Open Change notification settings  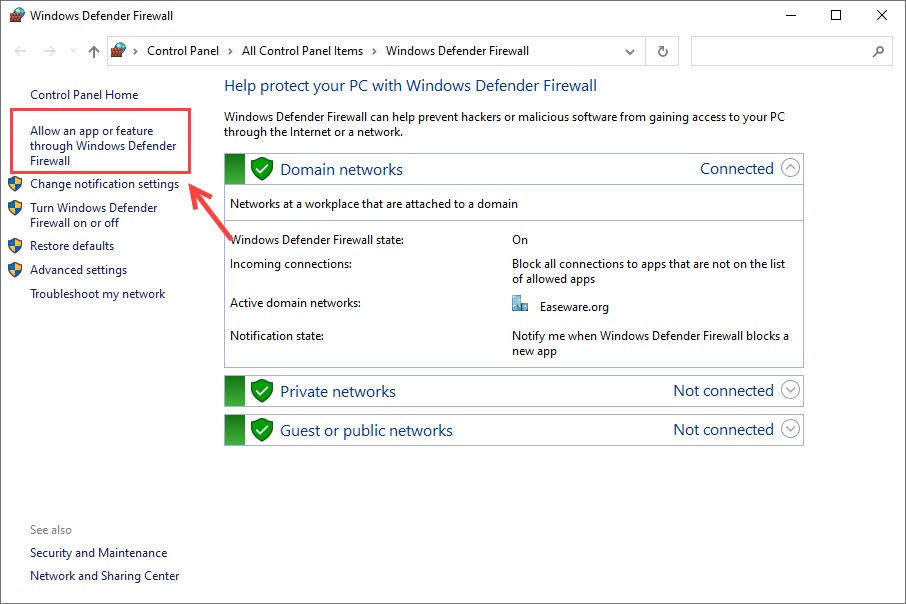pos(105,184)
